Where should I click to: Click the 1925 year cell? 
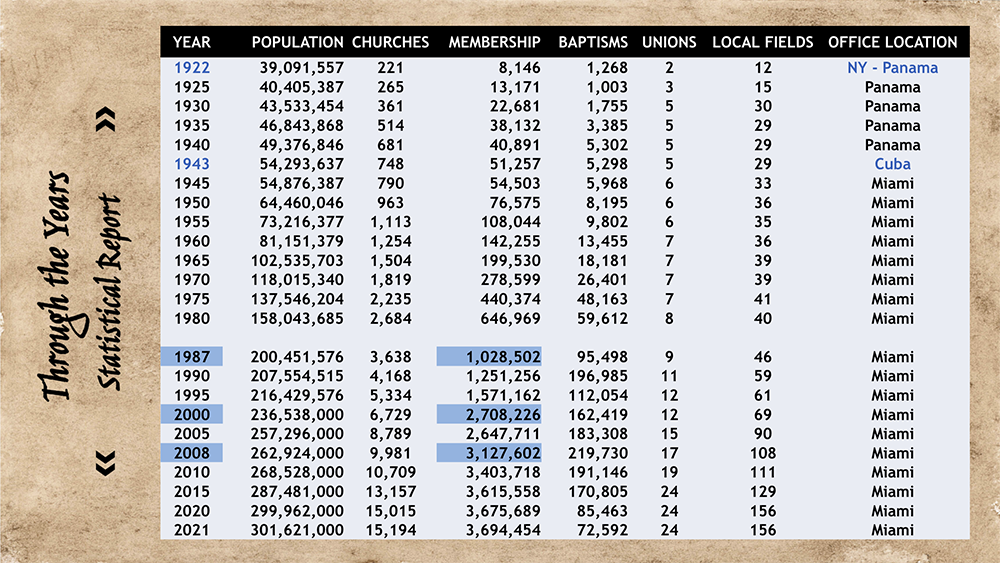click(x=192, y=87)
